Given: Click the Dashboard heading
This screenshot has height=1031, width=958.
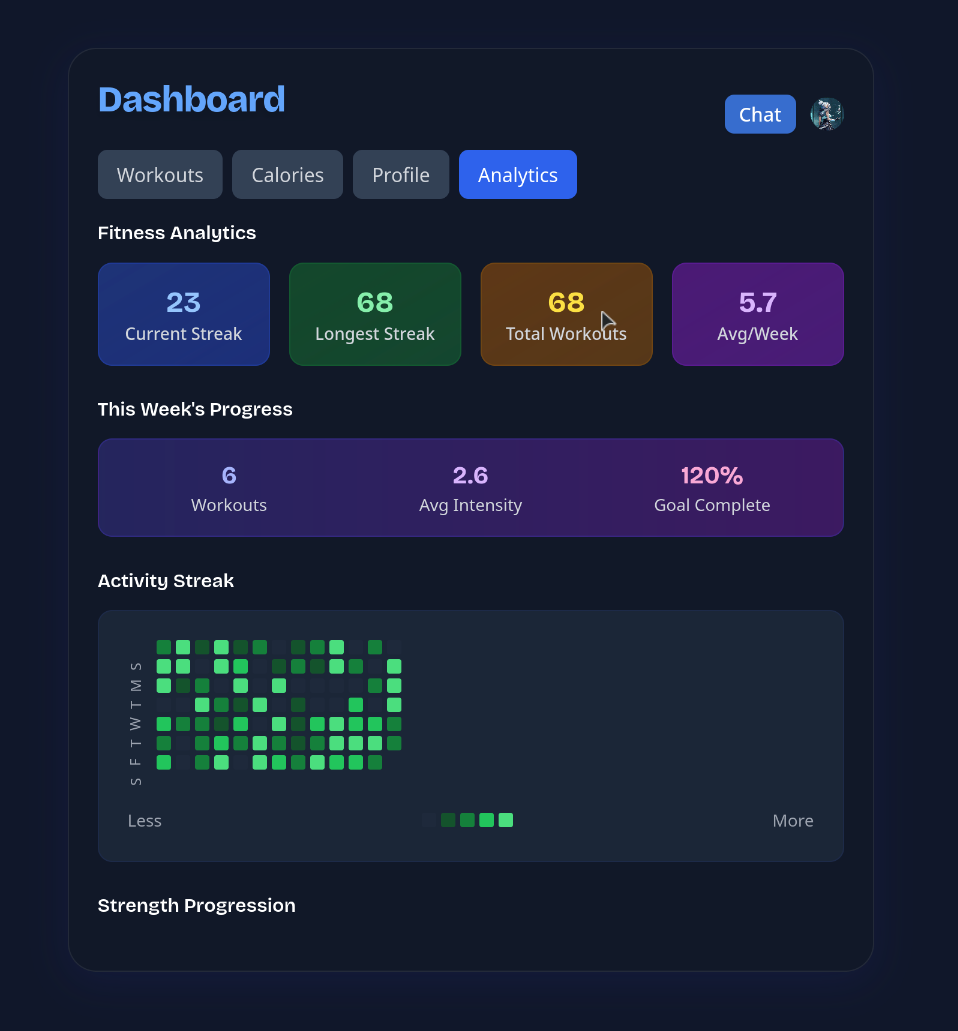Looking at the screenshot, I should click(191, 100).
